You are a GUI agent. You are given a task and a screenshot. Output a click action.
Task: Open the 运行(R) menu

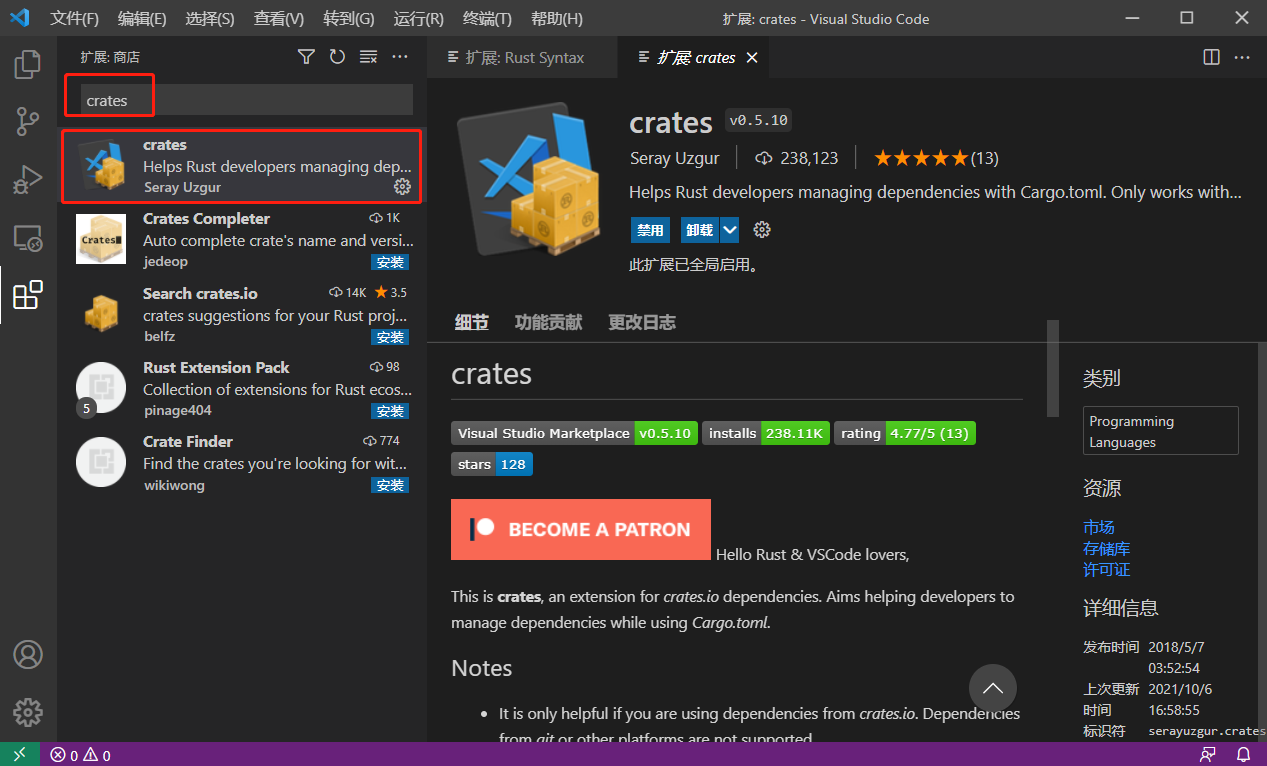tap(419, 19)
